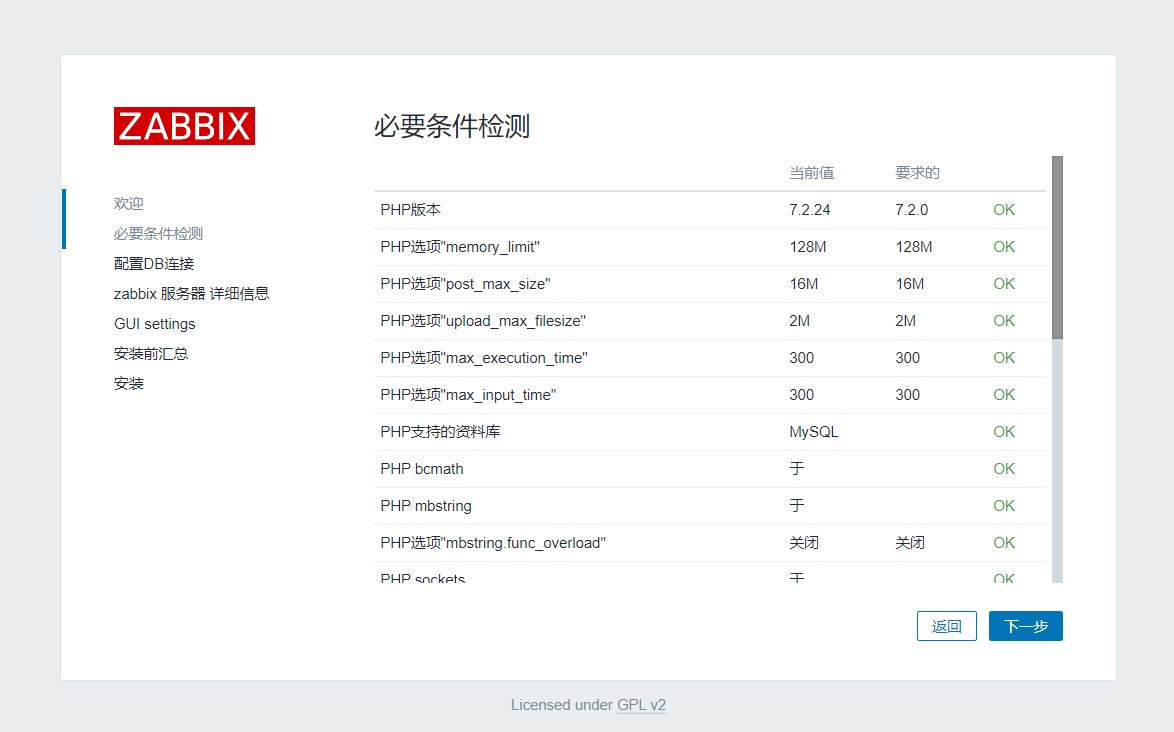This screenshot has width=1174, height=732.
Task: Click OK status in memory_limit row
Action: (1004, 247)
